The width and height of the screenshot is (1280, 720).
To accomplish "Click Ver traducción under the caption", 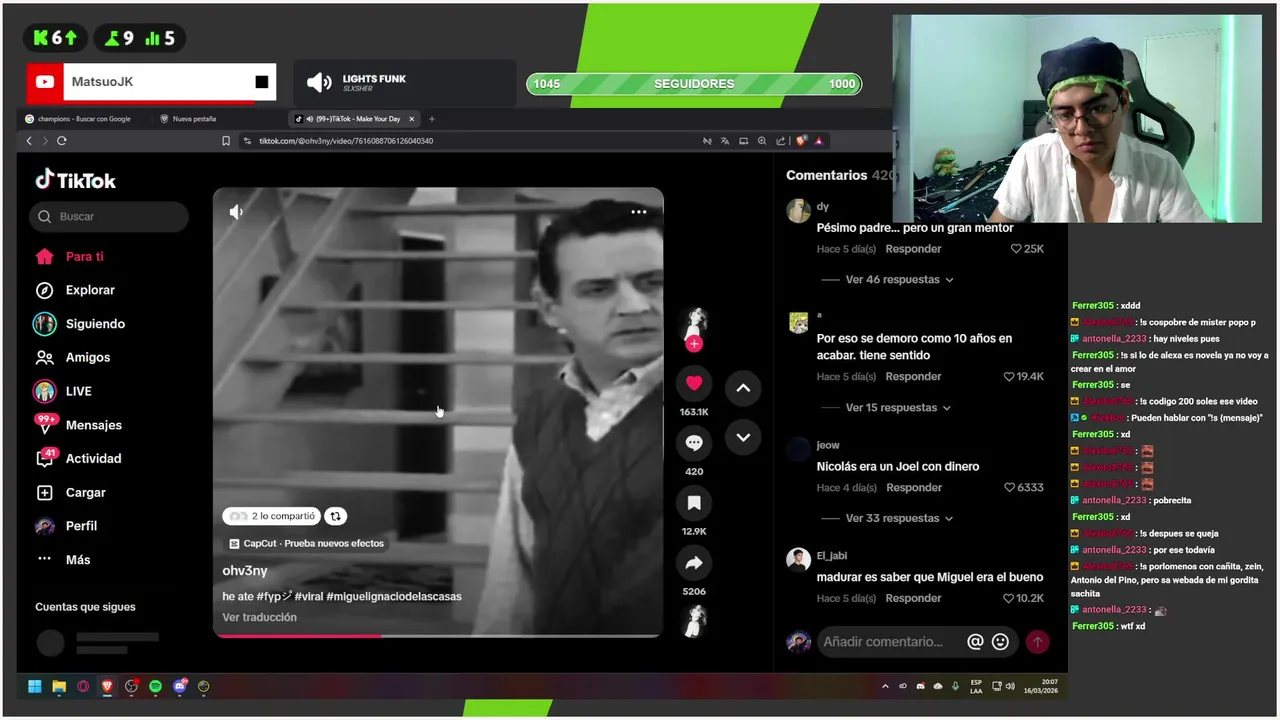I will pos(259,617).
